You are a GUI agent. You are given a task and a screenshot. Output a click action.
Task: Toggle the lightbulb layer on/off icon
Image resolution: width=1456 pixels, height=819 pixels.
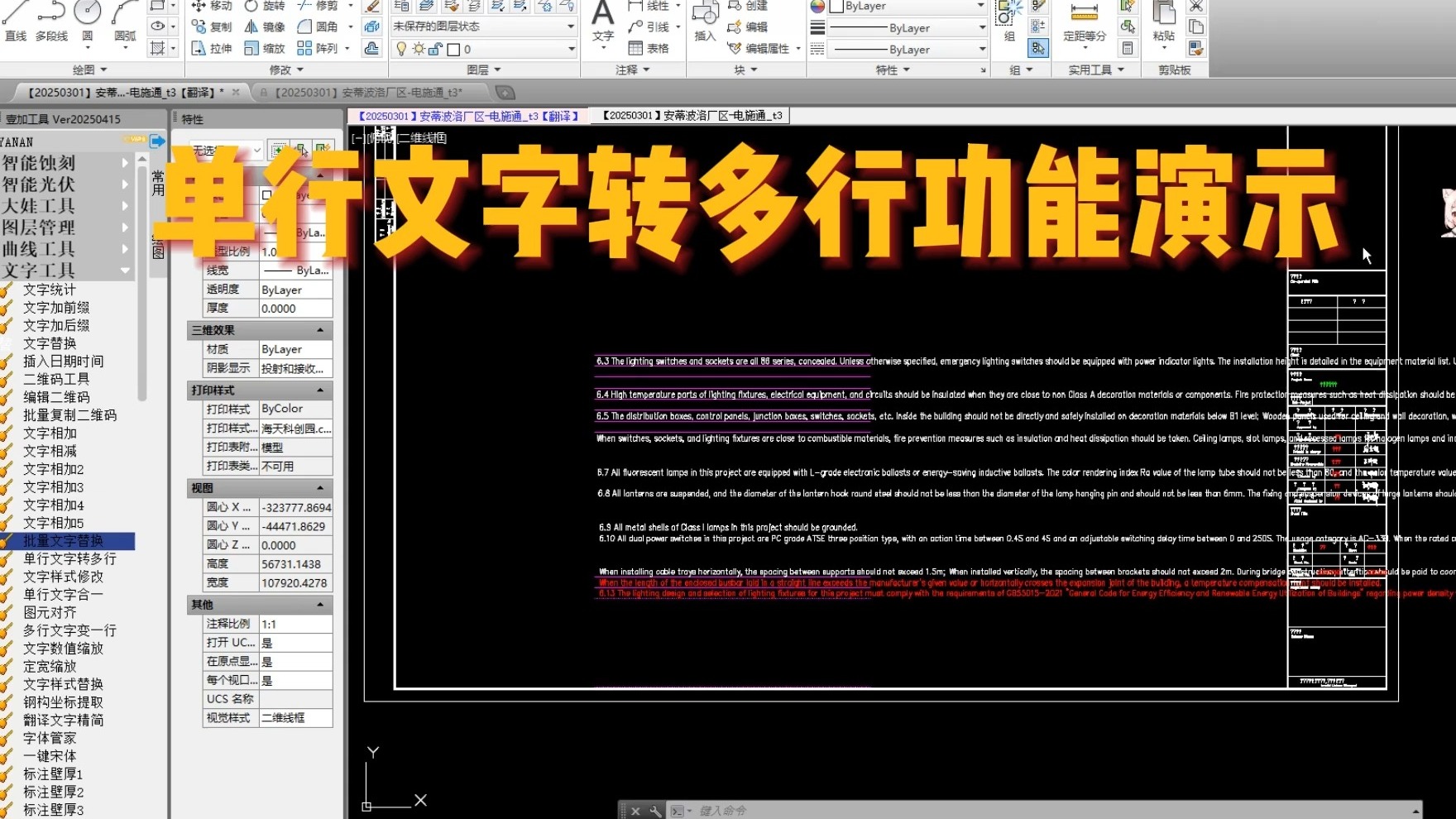click(401, 49)
